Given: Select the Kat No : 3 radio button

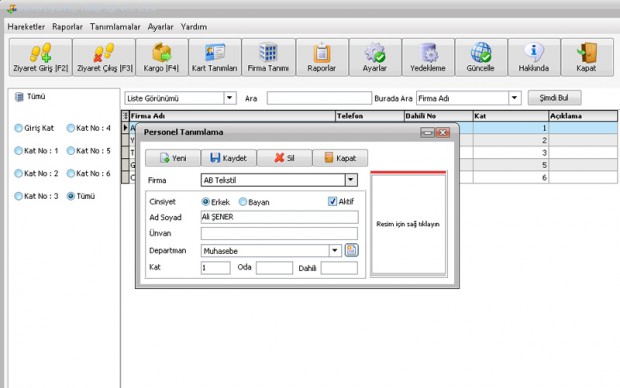Looking at the screenshot, I should click(18, 196).
